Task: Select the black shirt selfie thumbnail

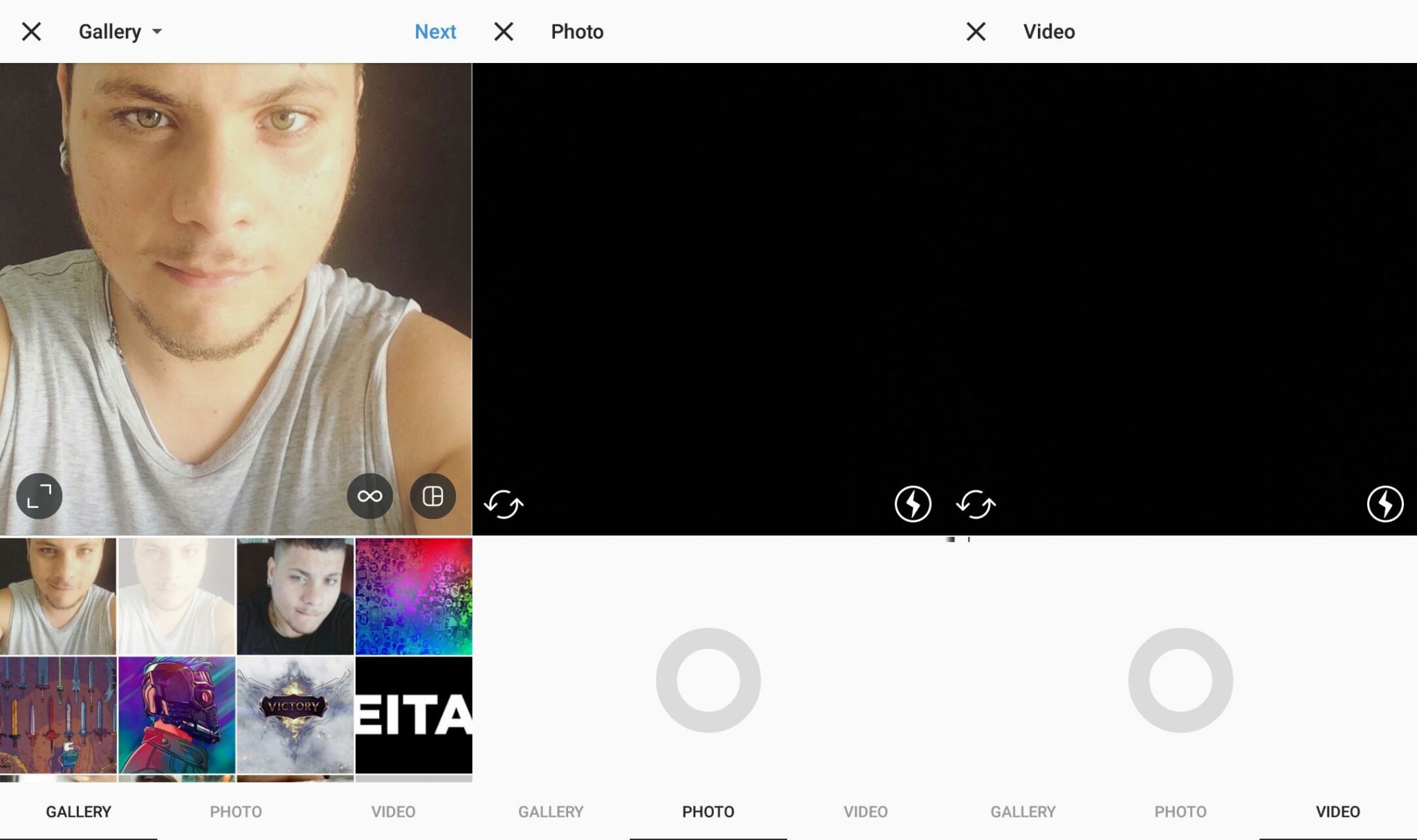Action: click(295, 596)
